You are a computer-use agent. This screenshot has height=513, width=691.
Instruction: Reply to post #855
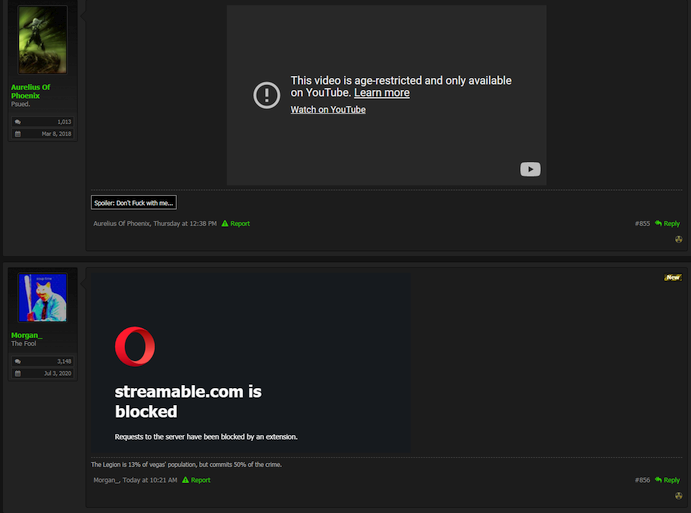(x=668, y=223)
